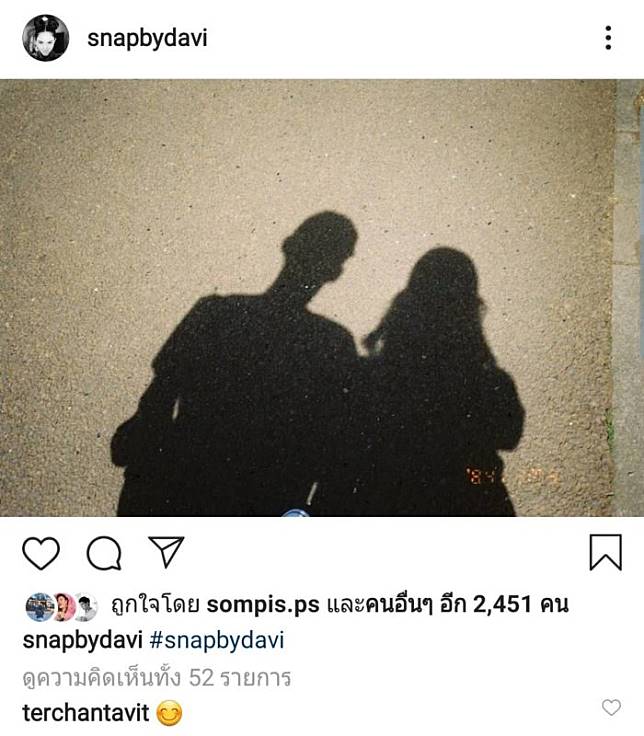
Task: Open comments with speech bubble icon
Action: click(104, 553)
